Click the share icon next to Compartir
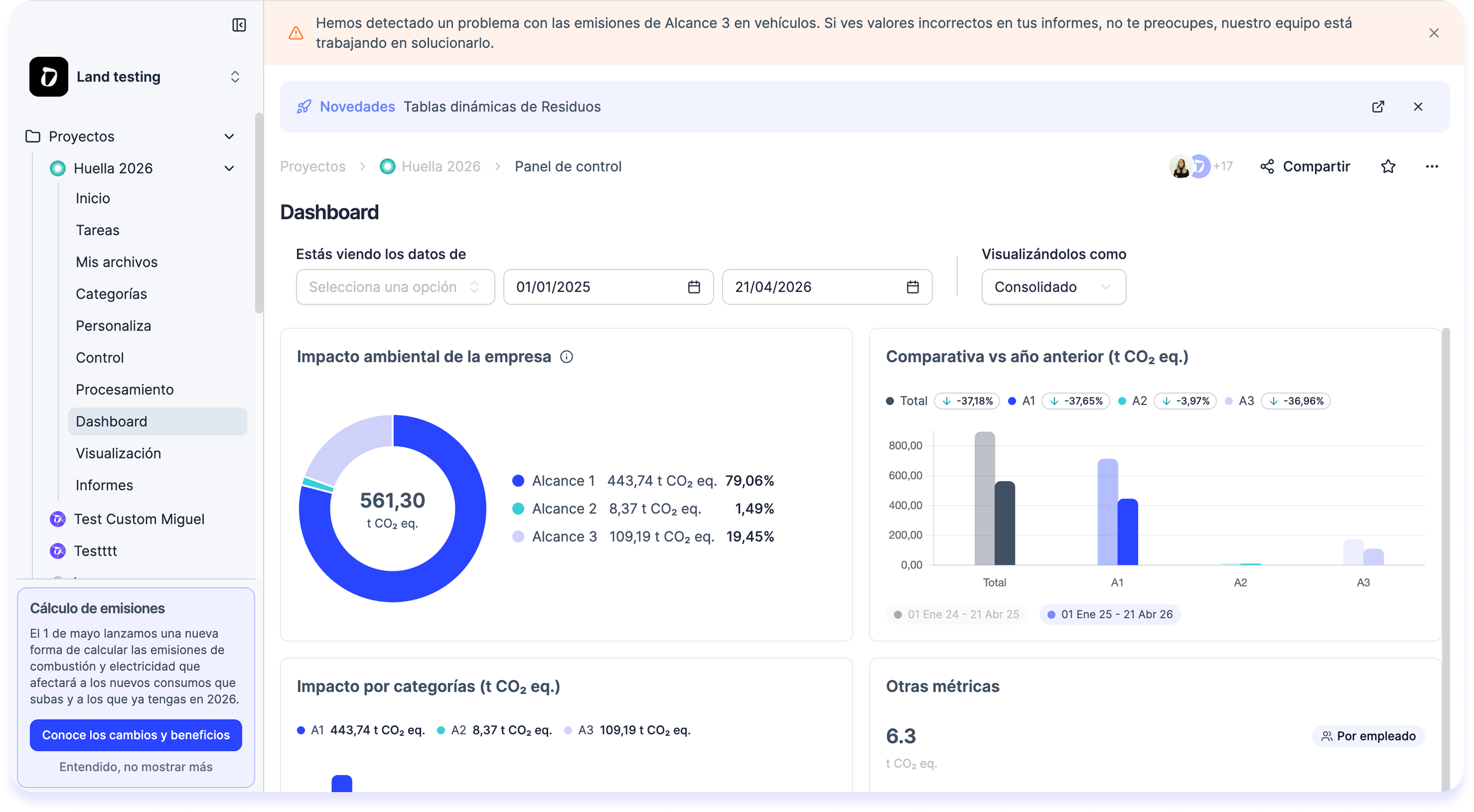This screenshot has width=1474, height=812. [1267, 166]
